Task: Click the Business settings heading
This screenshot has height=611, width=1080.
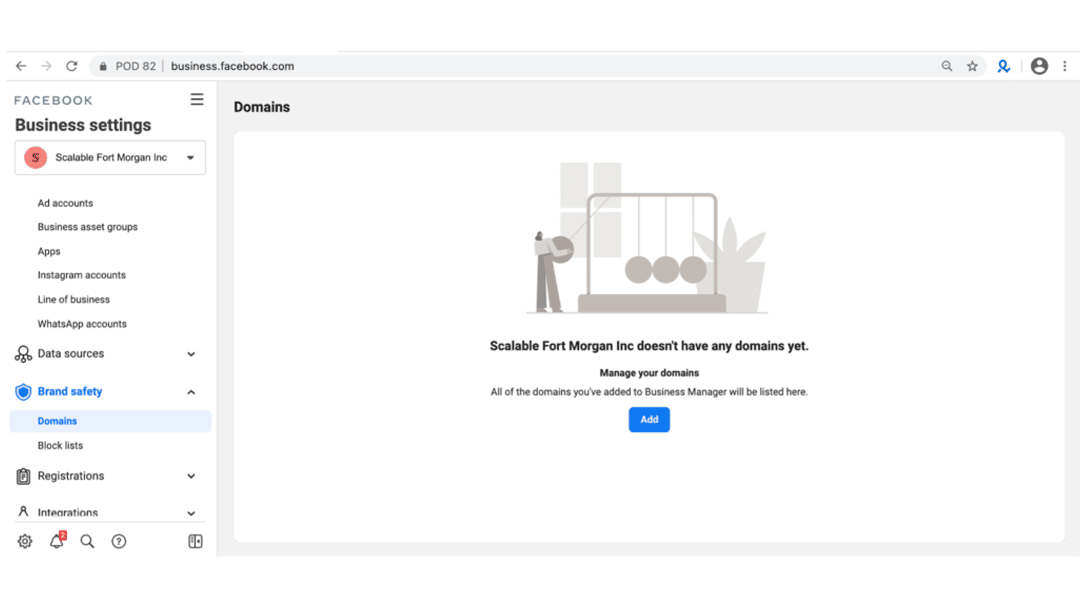Action: coord(83,125)
